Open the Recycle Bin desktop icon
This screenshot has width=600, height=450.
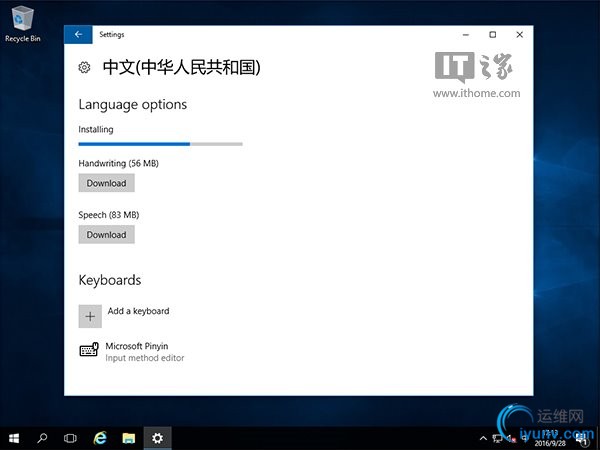(x=23, y=24)
